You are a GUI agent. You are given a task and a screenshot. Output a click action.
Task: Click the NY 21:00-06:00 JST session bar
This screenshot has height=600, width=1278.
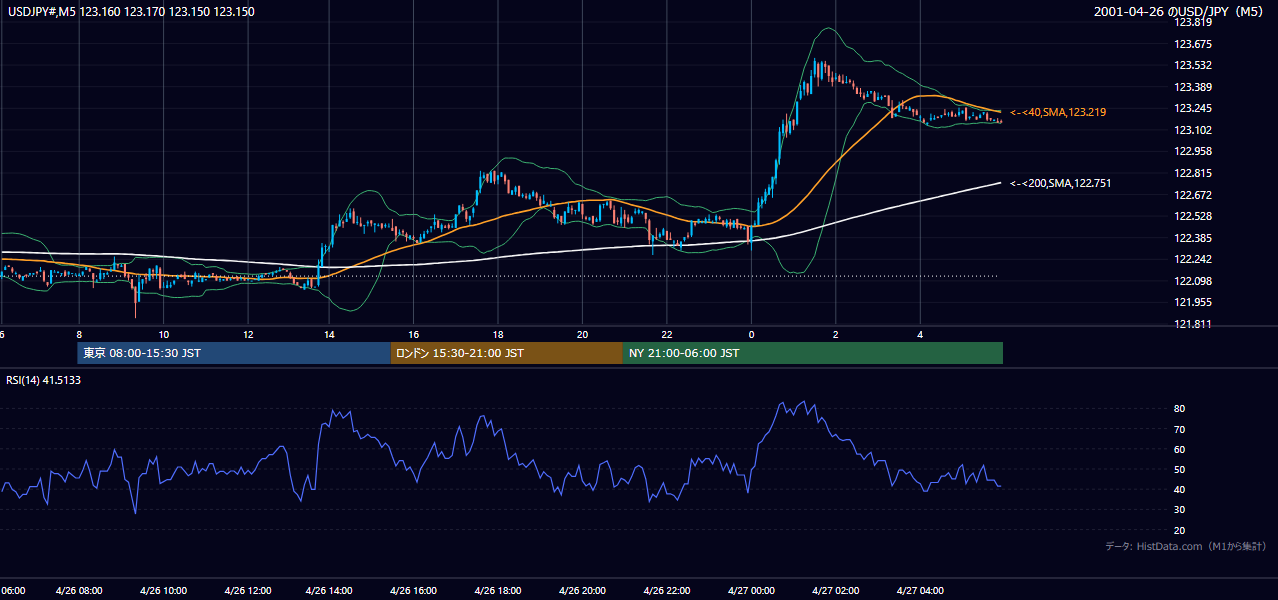tap(813, 353)
